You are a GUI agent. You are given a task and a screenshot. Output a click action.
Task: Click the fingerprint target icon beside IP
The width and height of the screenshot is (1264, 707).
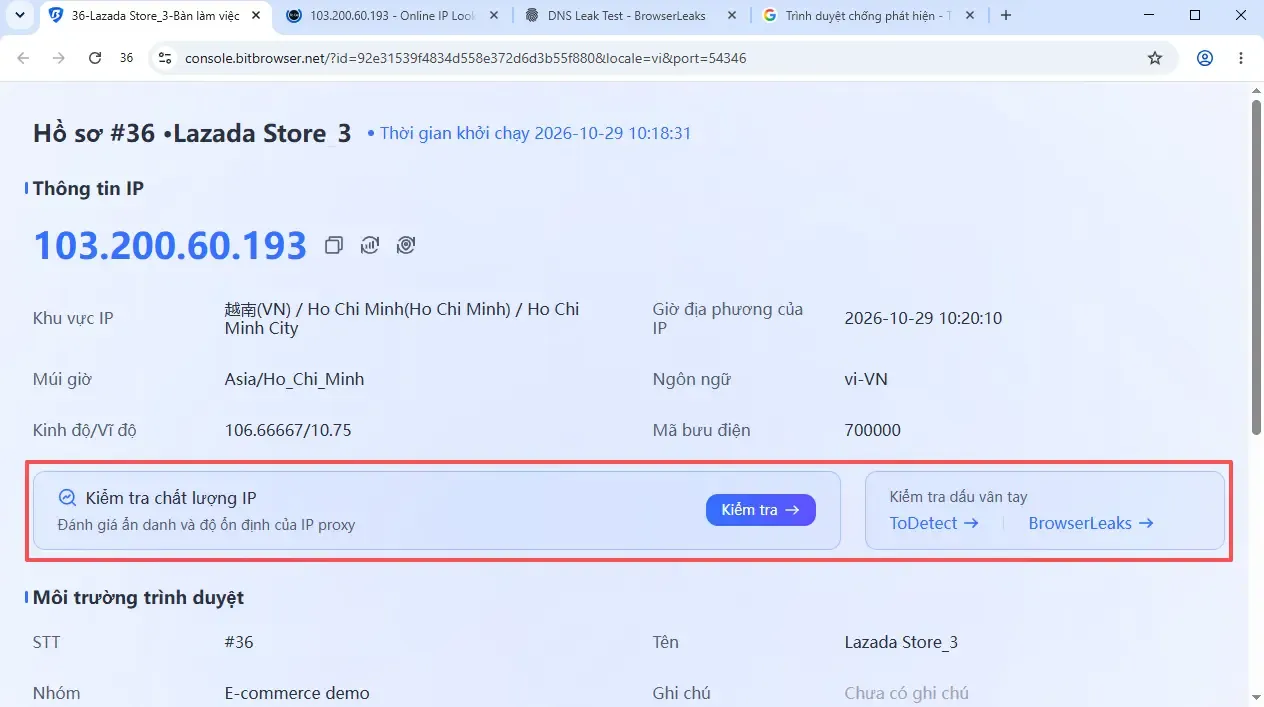pyautogui.click(x=406, y=245)
